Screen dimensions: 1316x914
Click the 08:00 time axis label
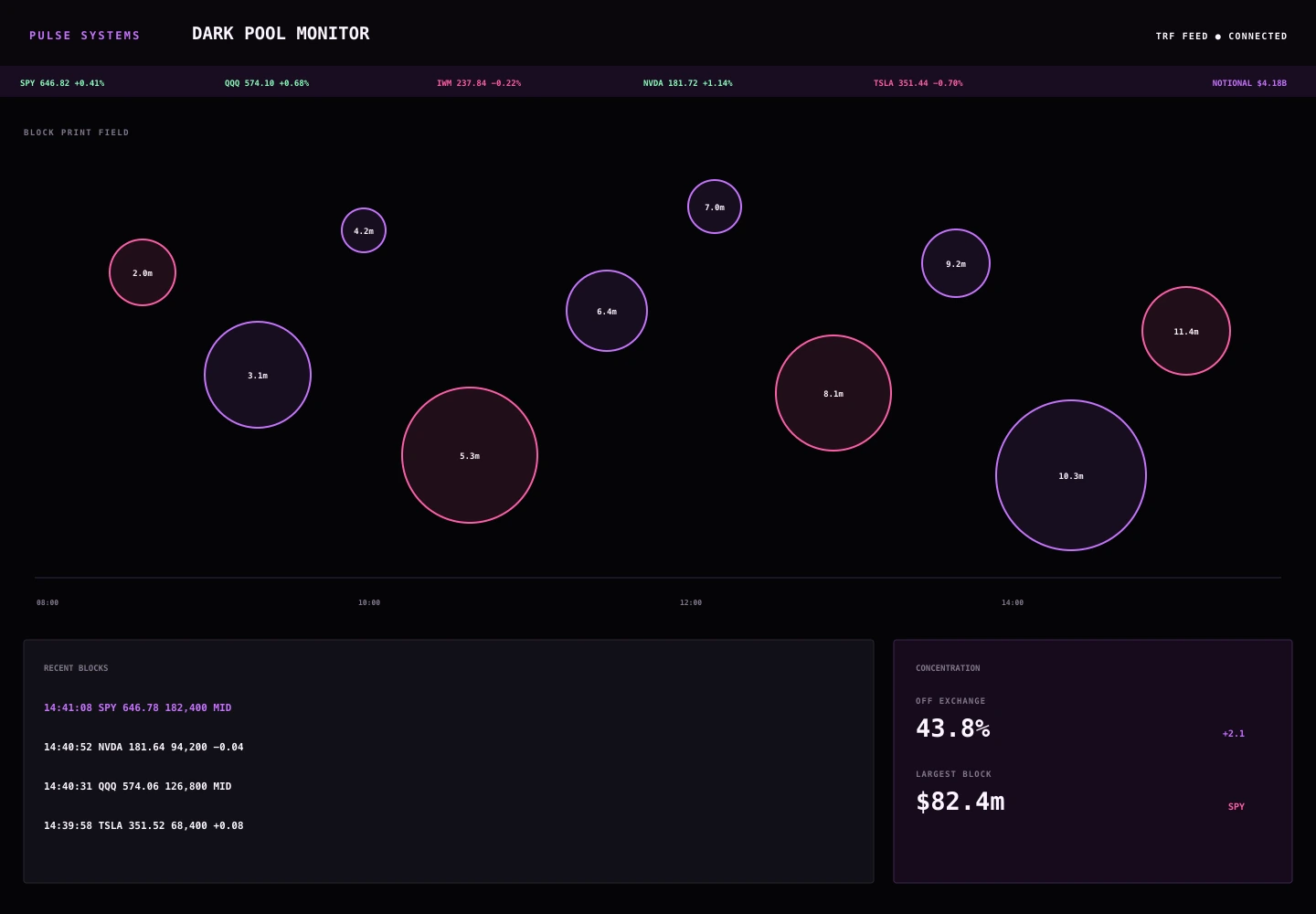point(48,602)
